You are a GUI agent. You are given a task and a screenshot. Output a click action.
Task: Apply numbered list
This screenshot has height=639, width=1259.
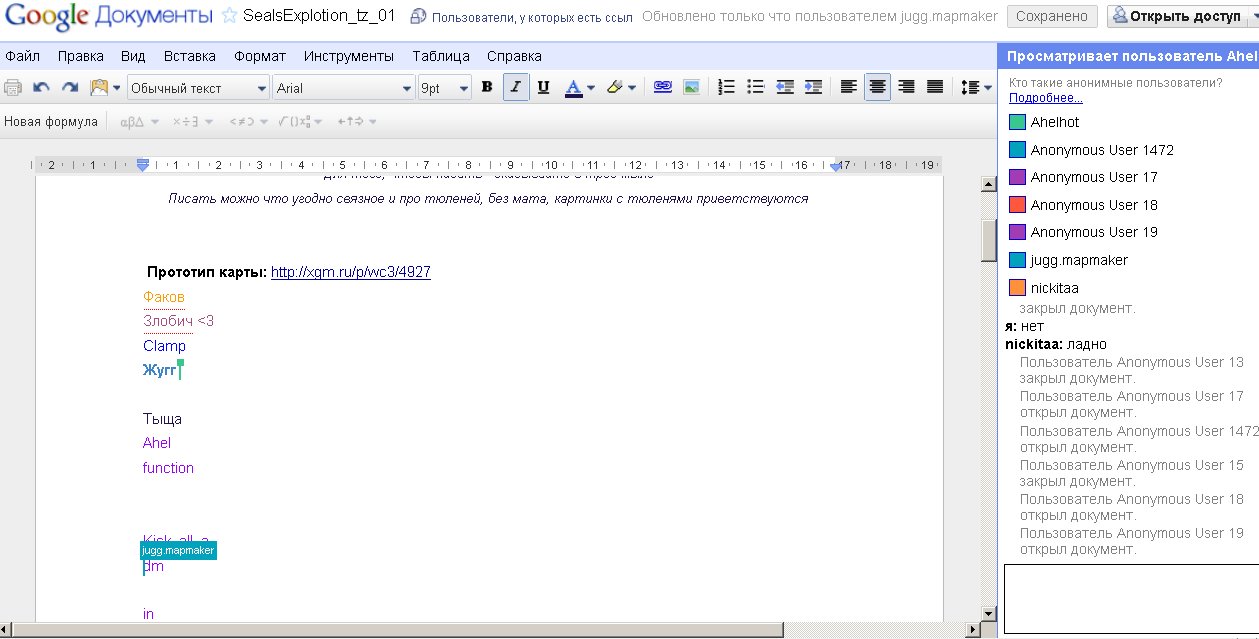pyautogui.click(x=727, y=88)
